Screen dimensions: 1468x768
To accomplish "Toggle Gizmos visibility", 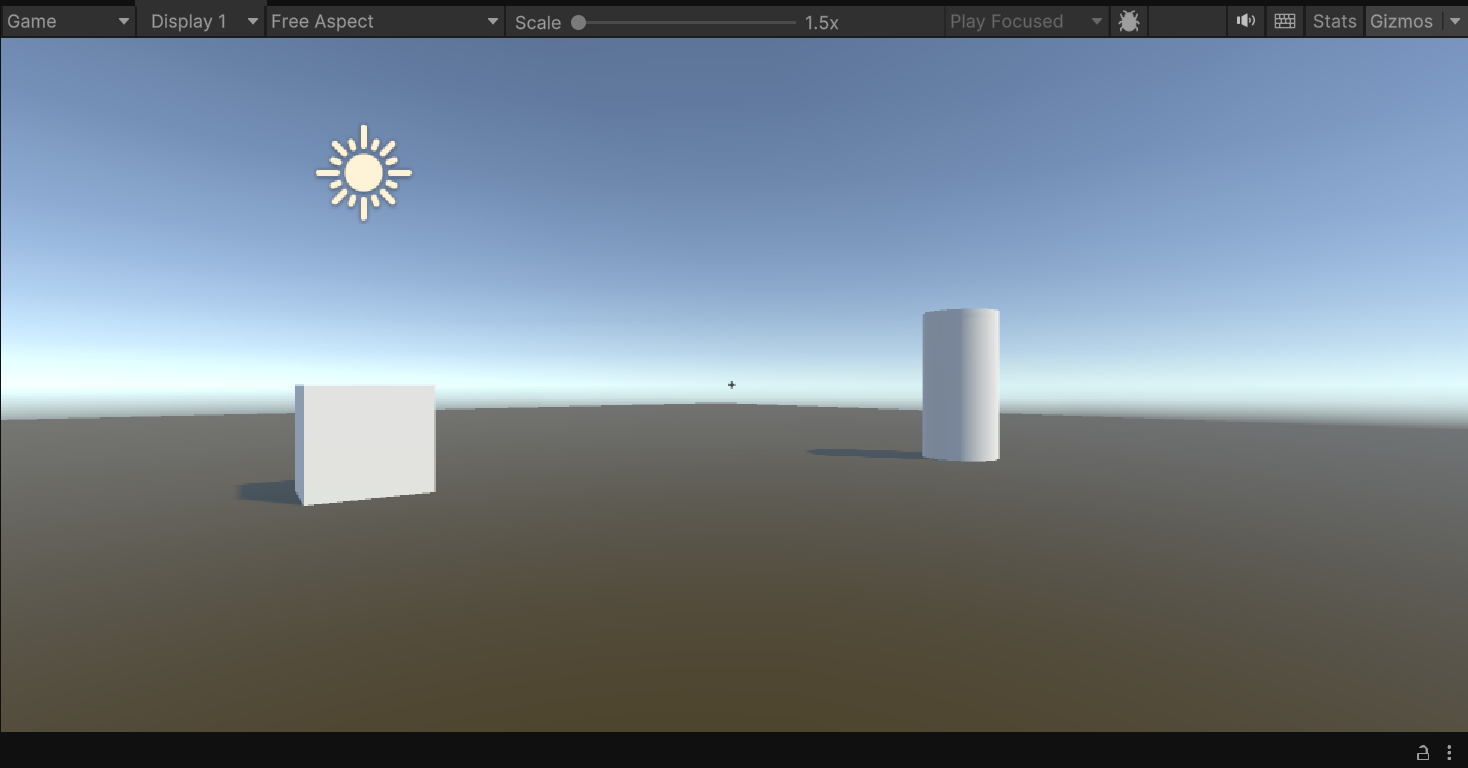I will coord(1402,21).
